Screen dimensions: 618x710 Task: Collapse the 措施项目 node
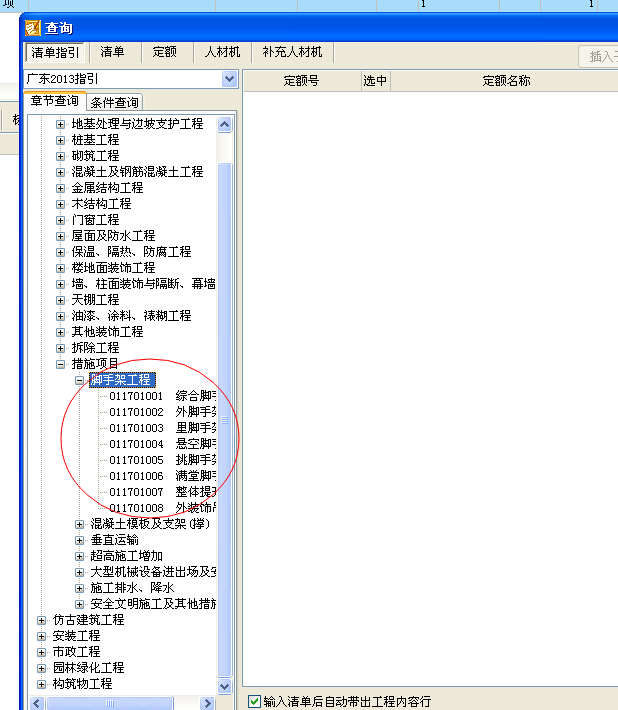click(60, 364)
